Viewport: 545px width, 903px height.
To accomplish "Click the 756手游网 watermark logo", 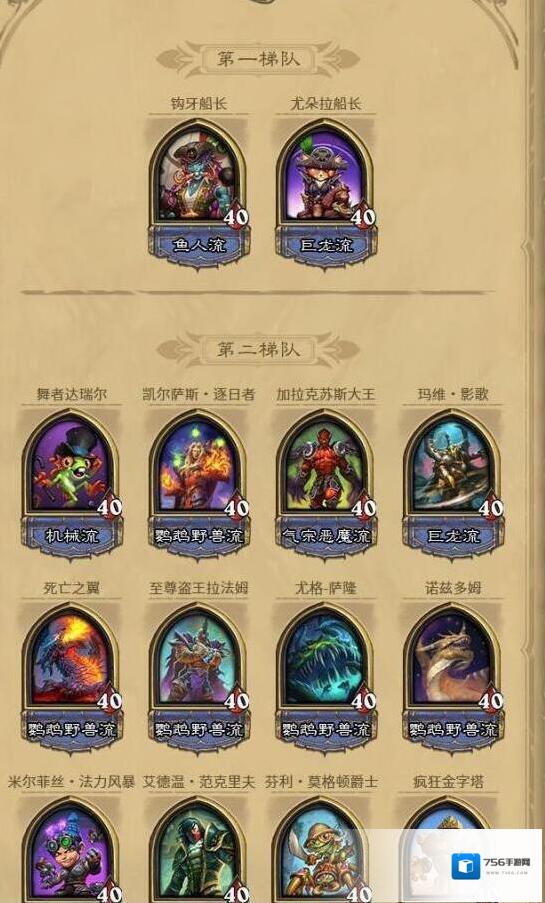I will click(490, 866).
